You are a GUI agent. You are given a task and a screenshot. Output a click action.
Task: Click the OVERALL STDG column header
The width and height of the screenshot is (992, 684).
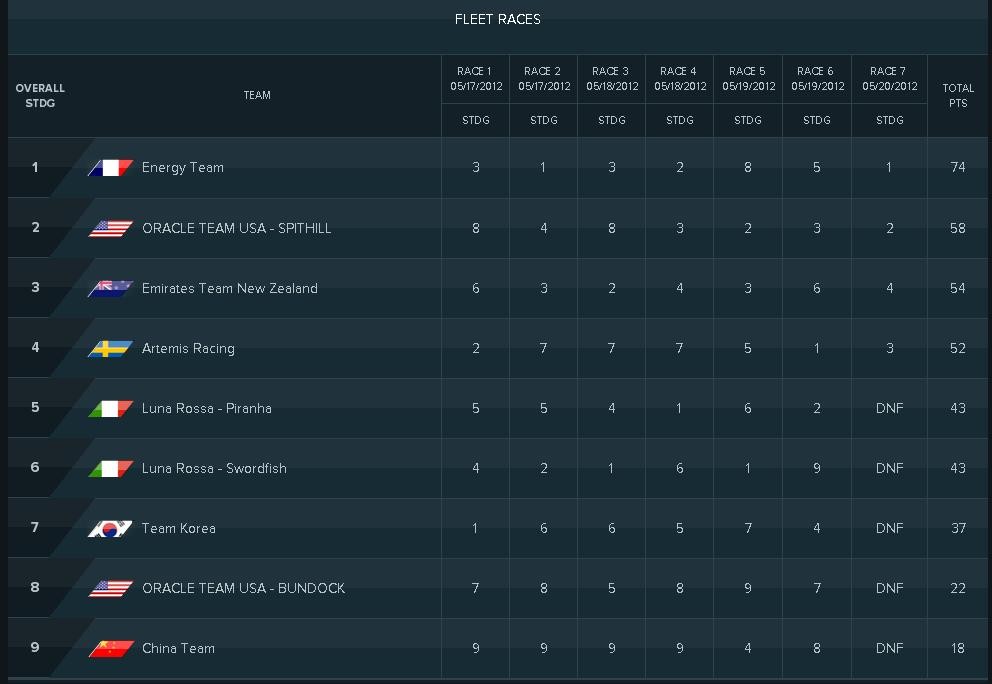[40, 95]
